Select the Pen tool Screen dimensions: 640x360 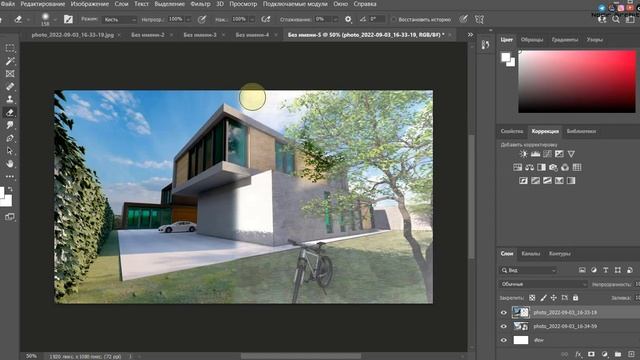tap(10, 138)
